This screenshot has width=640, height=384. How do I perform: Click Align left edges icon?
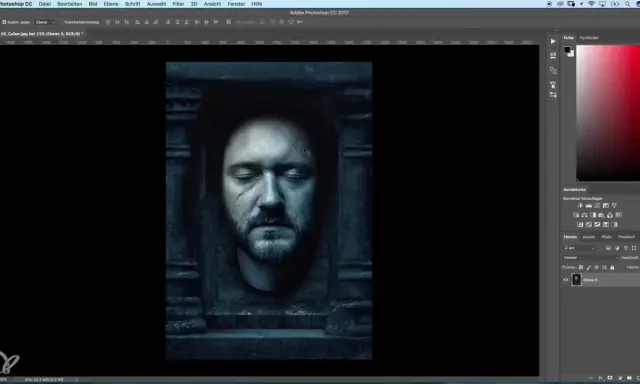pos(138,22)
